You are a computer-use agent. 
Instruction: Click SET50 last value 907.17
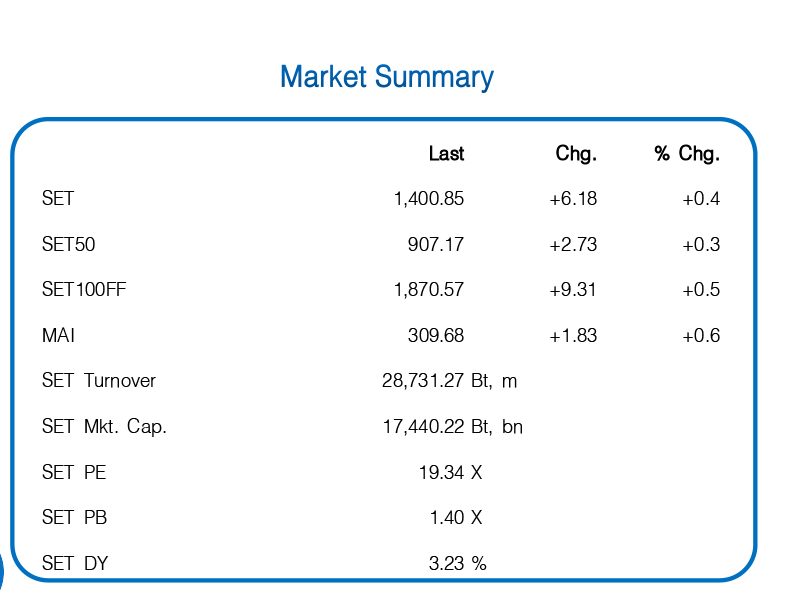coord(436,244)
